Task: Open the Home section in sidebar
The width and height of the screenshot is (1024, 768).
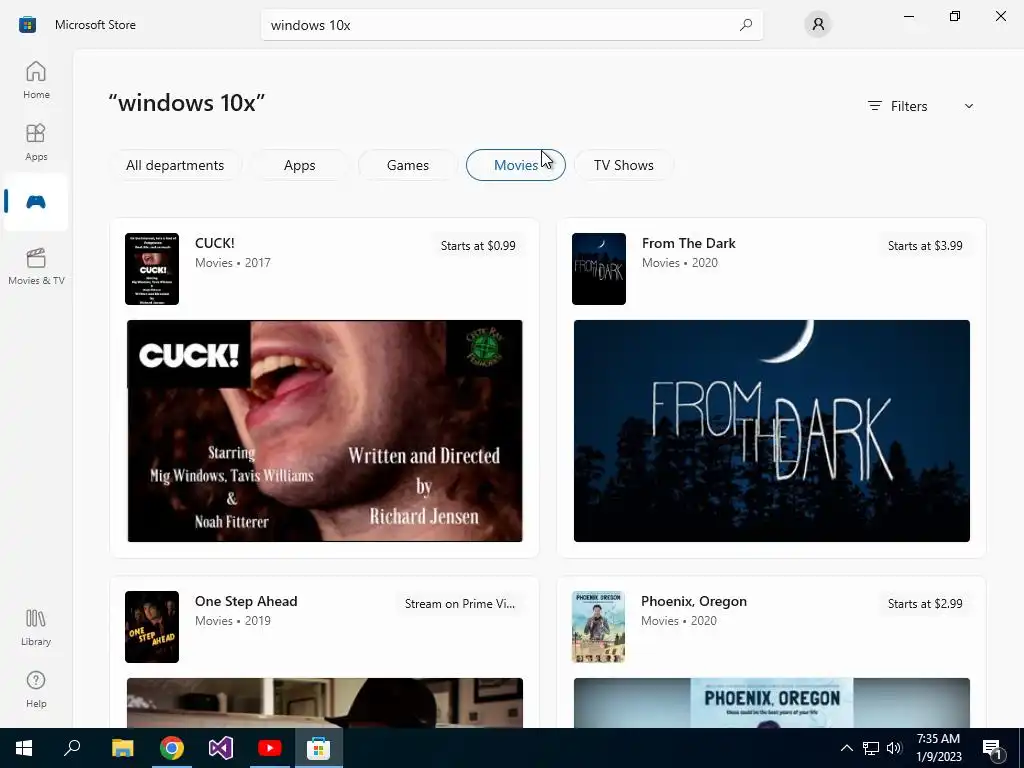Action: click(x=36, y=80)
